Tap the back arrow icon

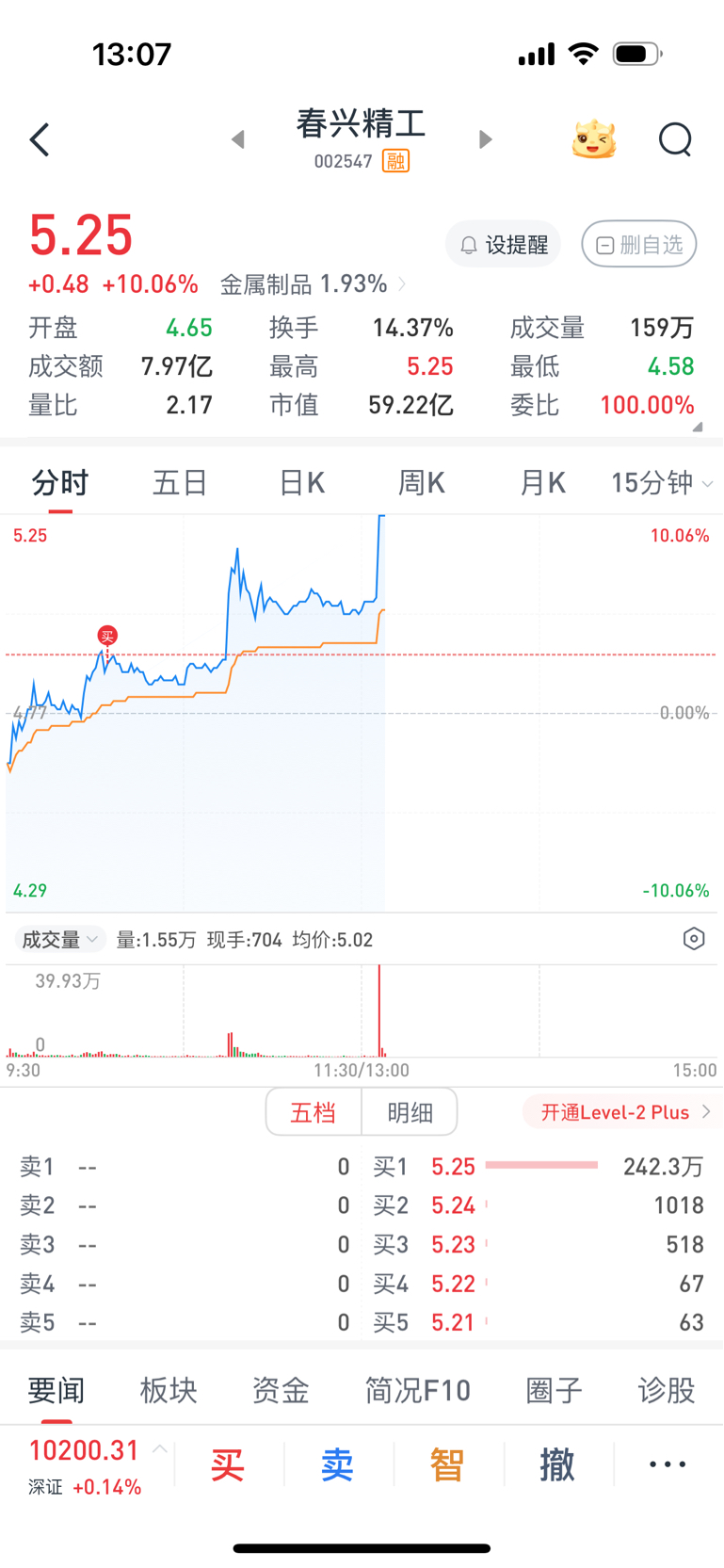[x=40, y=139]
